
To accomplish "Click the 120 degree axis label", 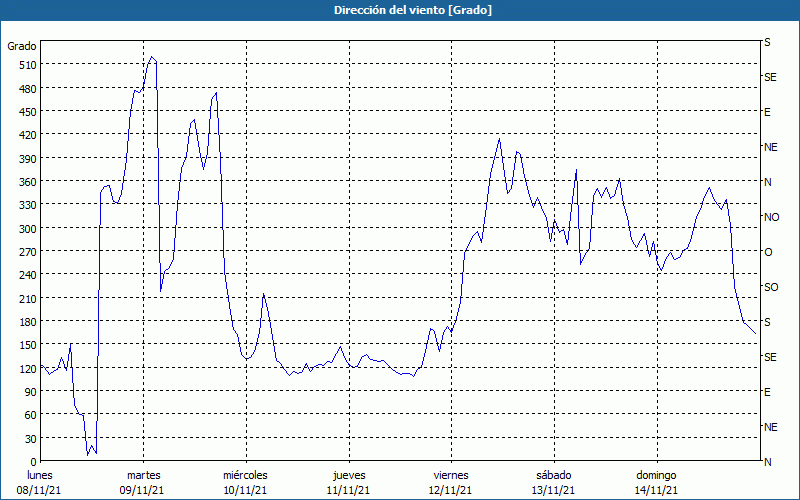I will [x=28, y=368].
